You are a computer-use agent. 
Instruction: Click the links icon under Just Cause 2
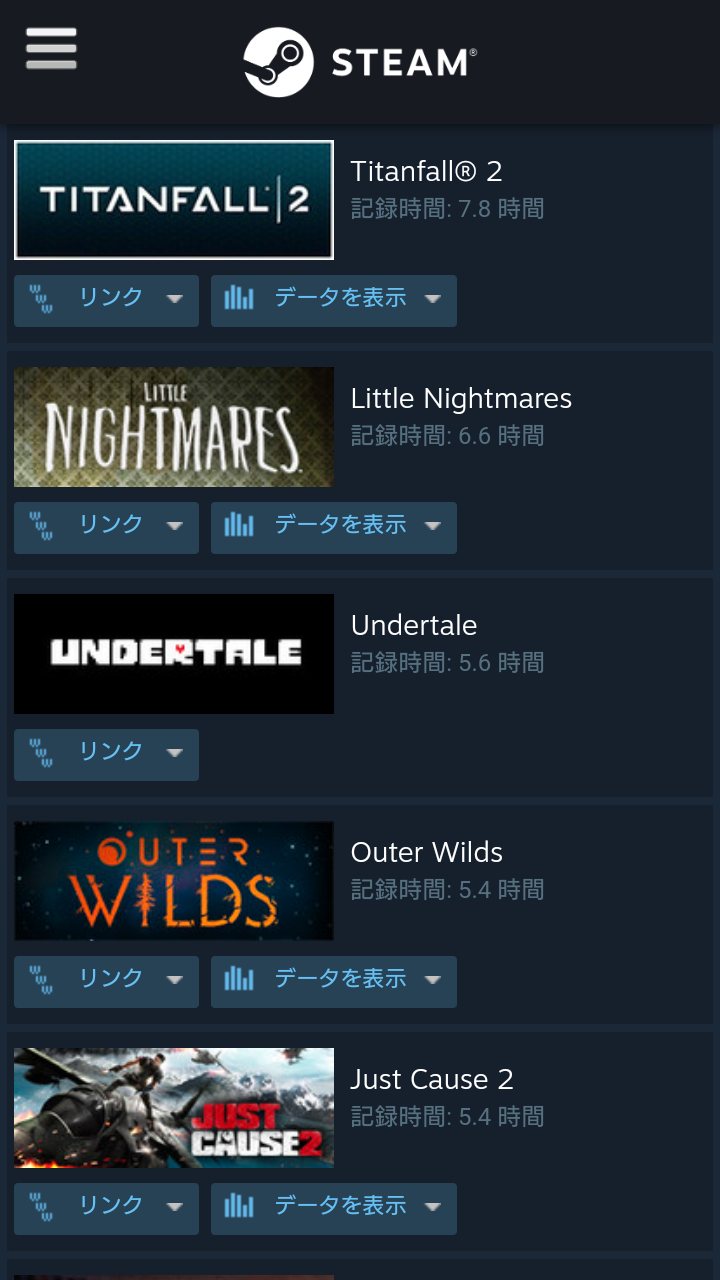pos(41,1206)
